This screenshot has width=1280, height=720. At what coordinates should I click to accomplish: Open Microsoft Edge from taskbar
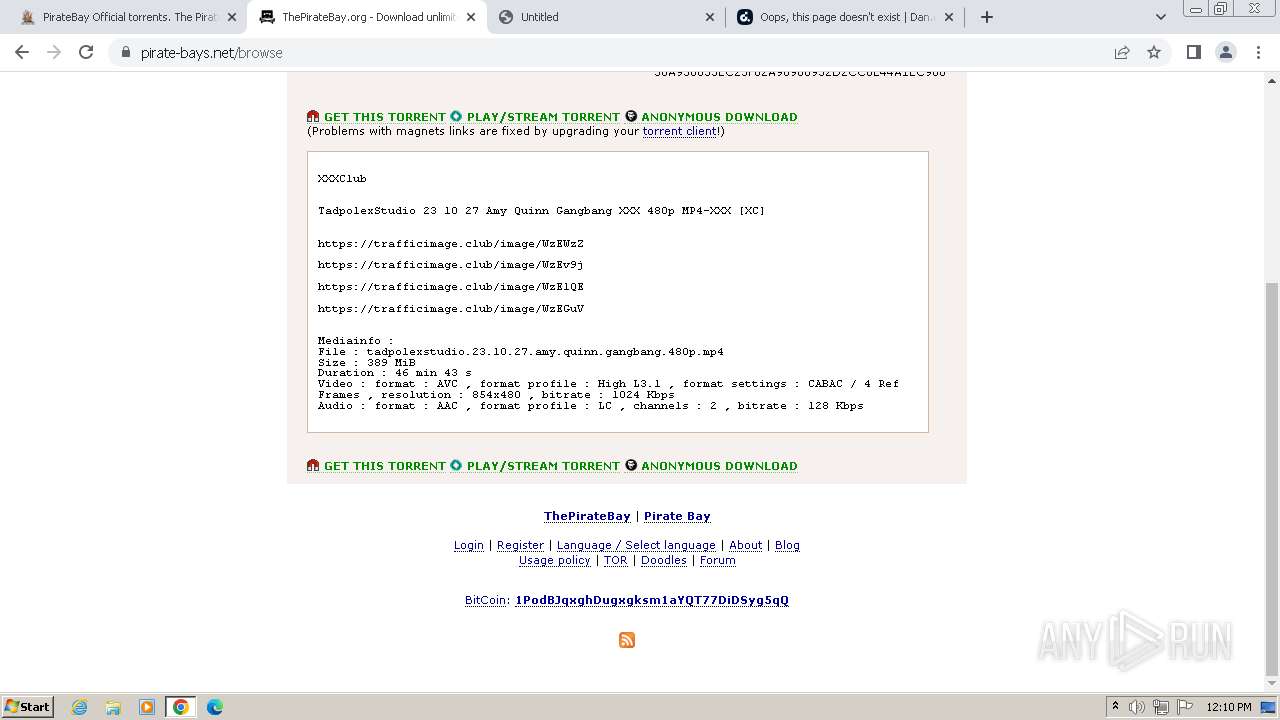(215, 707)
